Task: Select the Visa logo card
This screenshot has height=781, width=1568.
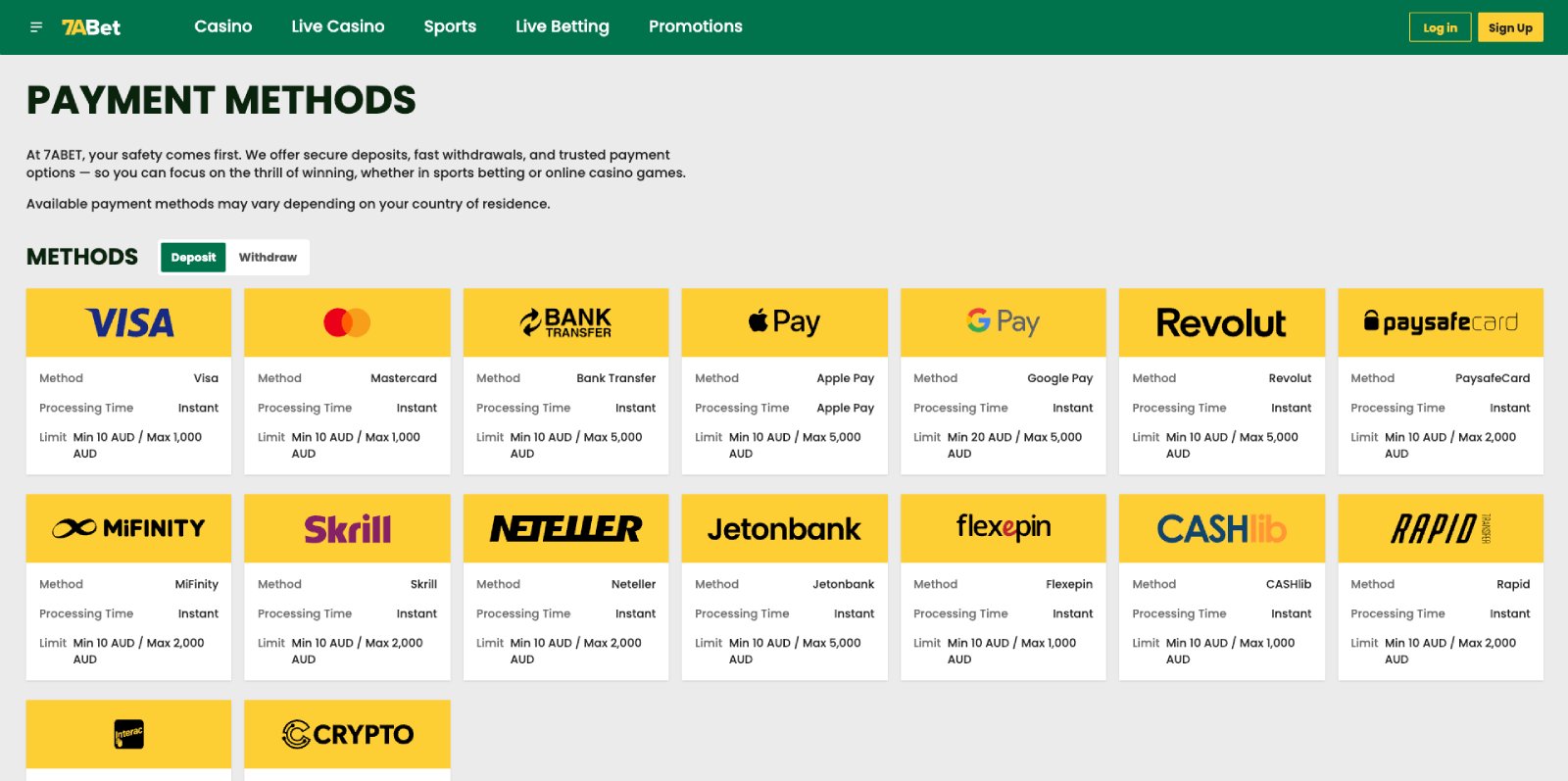Action: [x=128, y=322]
